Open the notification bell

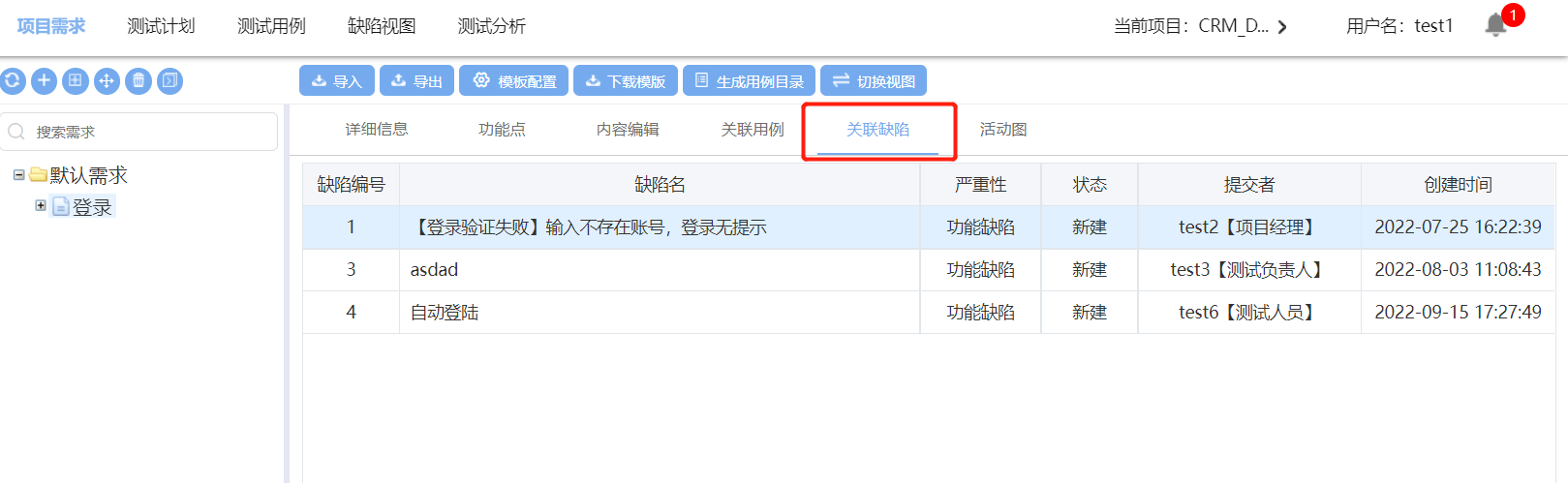click(x=1495, y=25)
